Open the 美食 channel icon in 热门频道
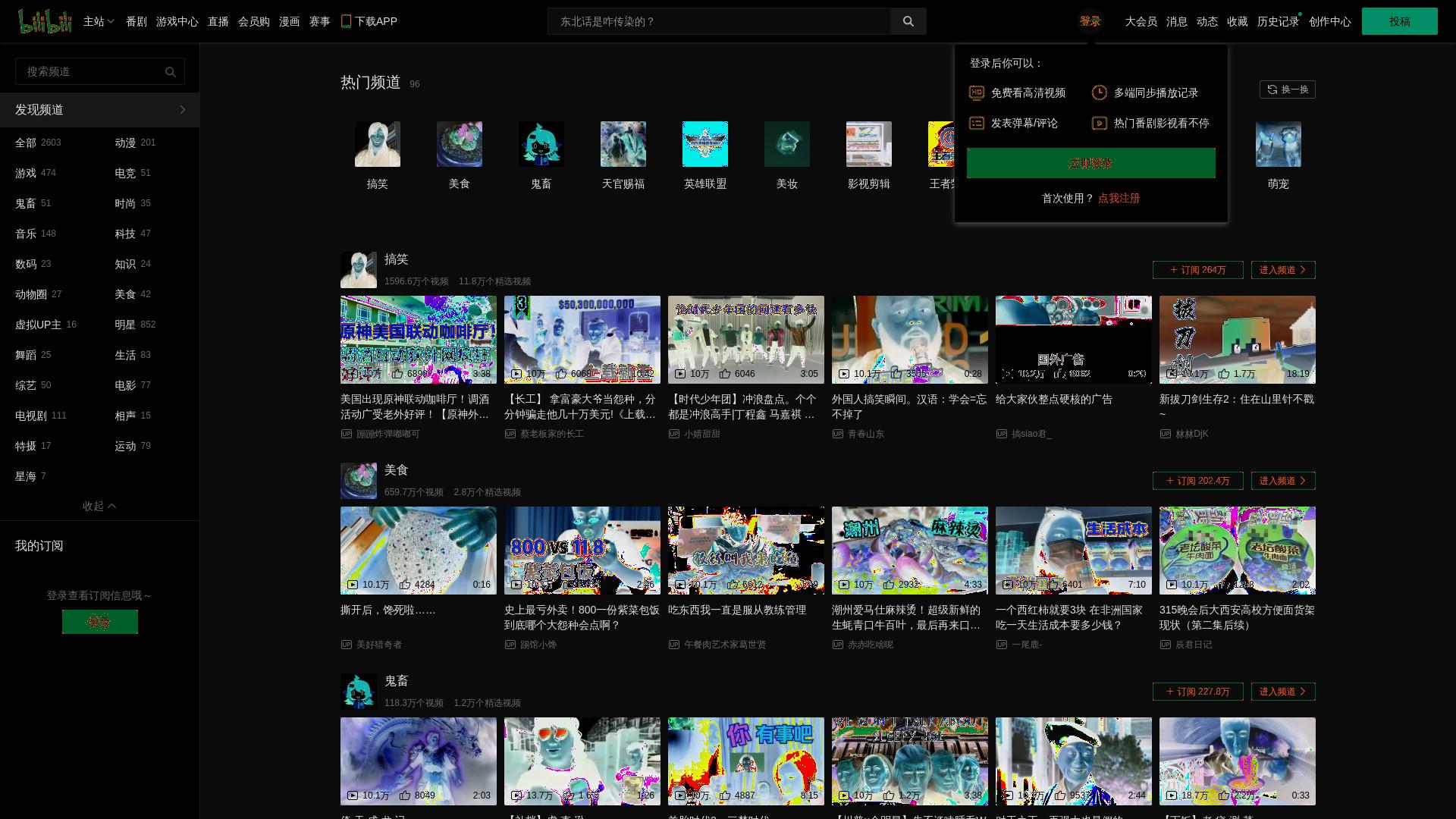The width and height of the screenshot is (1456, 819). 460,144
